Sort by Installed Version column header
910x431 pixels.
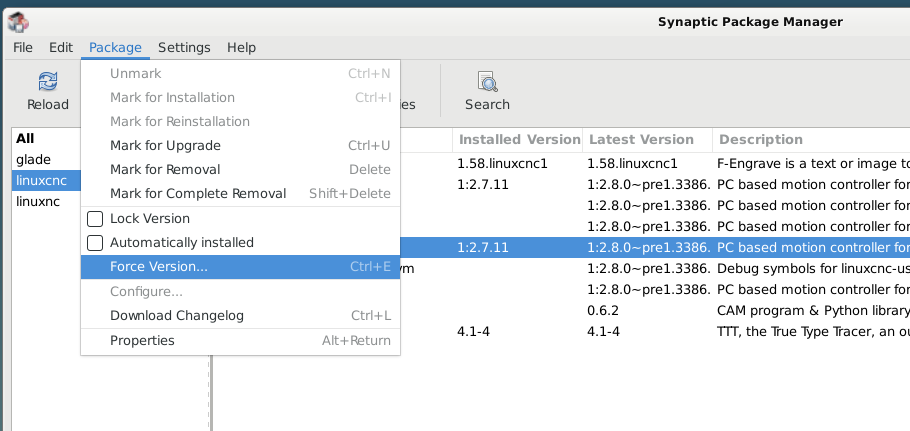point(518,140)
